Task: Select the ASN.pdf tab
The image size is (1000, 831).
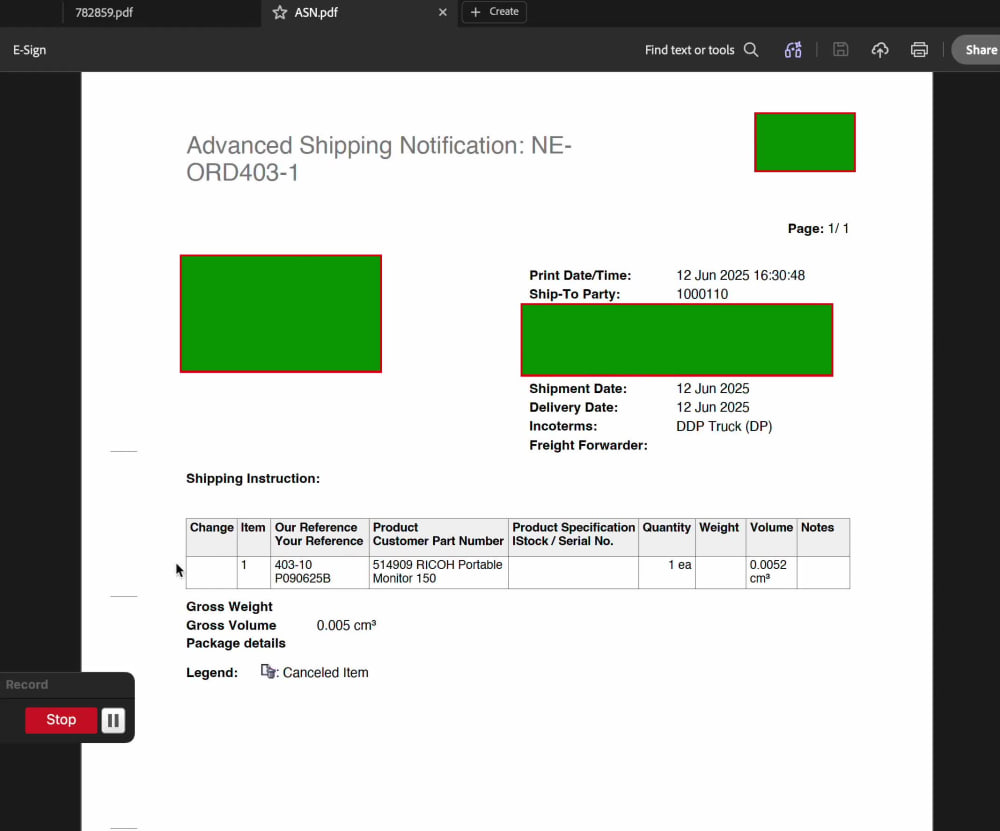Action: click(x=316, y=13)
